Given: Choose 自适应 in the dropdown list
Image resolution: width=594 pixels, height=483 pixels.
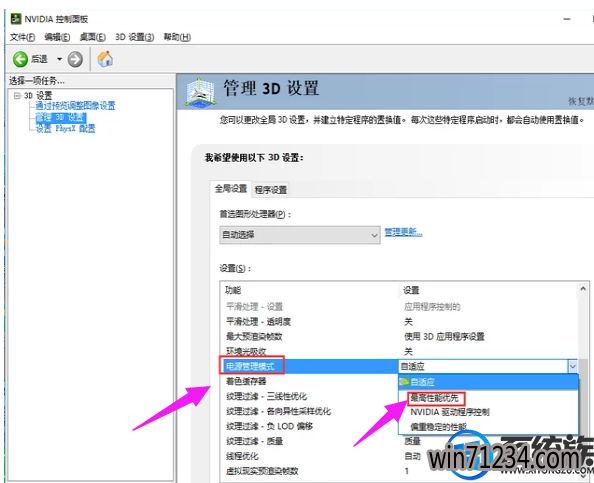Looking at the screenshot, I should click(x=488, y=382).
